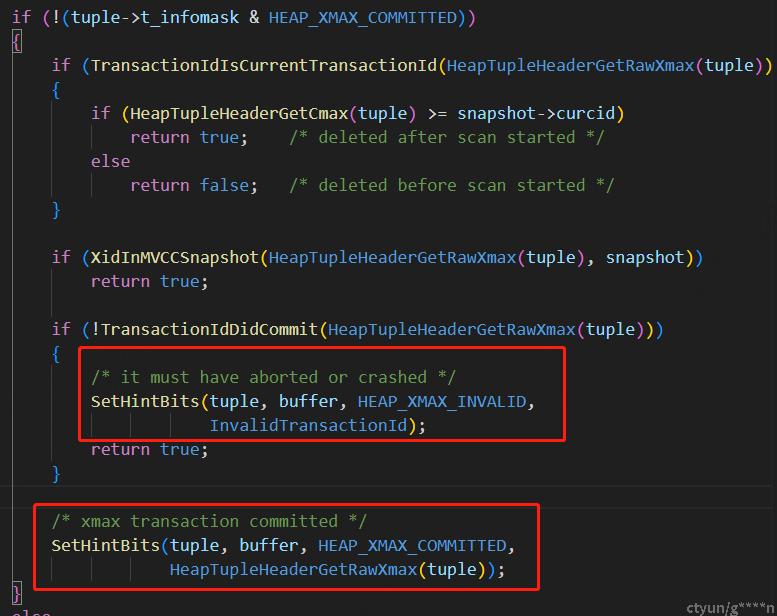The image size is (777, 616).
Task: Select the TransactionIdIsCurrentTransactionId function name
Action: click(264, 65)
